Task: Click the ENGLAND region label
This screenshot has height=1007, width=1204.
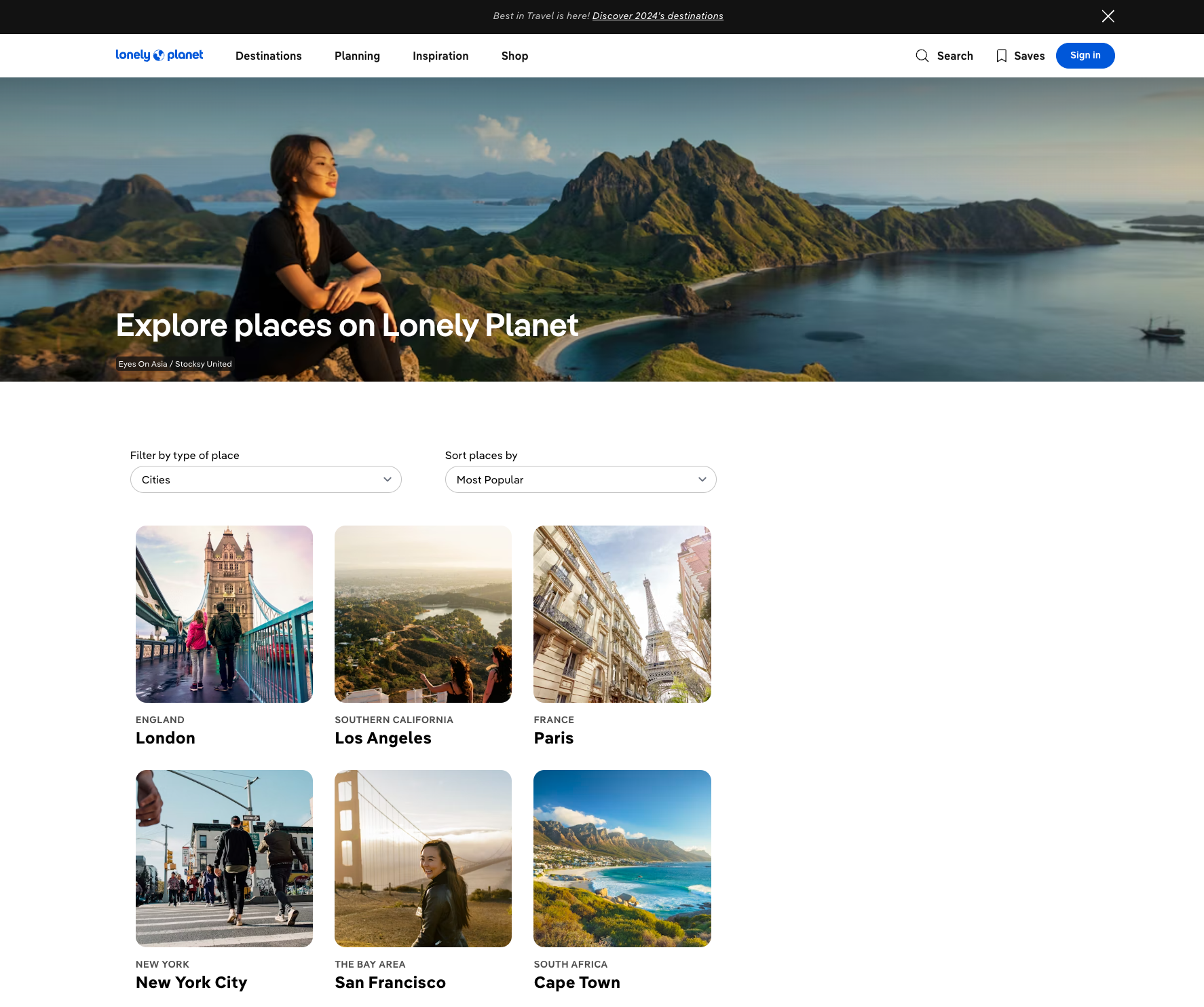Action: pyautogui.click(x=160, y=720)
